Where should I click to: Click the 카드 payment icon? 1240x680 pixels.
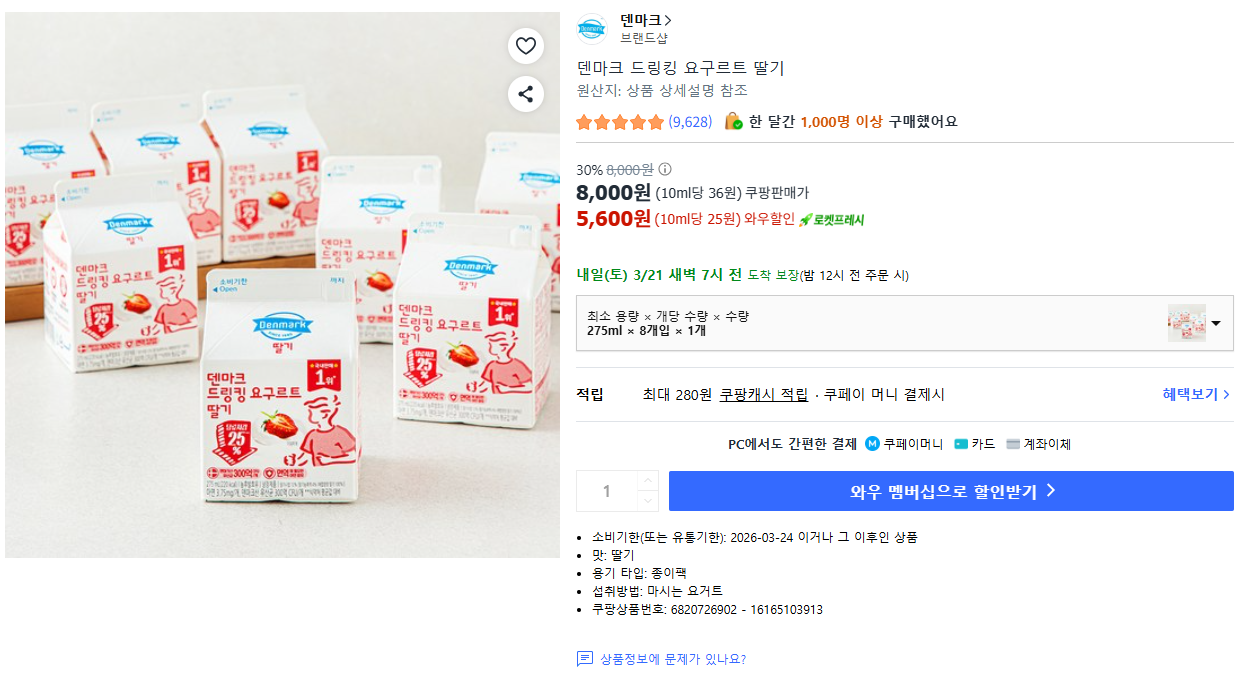click(x=961, y=444)
